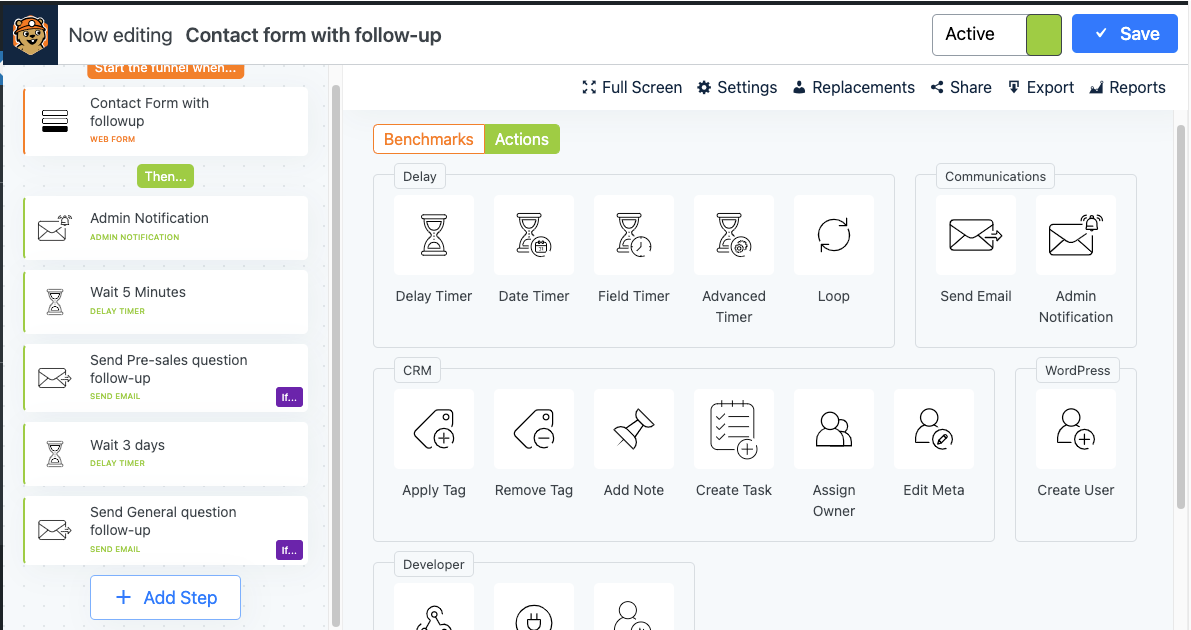Open the If condition on General question step
1191x630 pixels.
(x=289, y=549)
